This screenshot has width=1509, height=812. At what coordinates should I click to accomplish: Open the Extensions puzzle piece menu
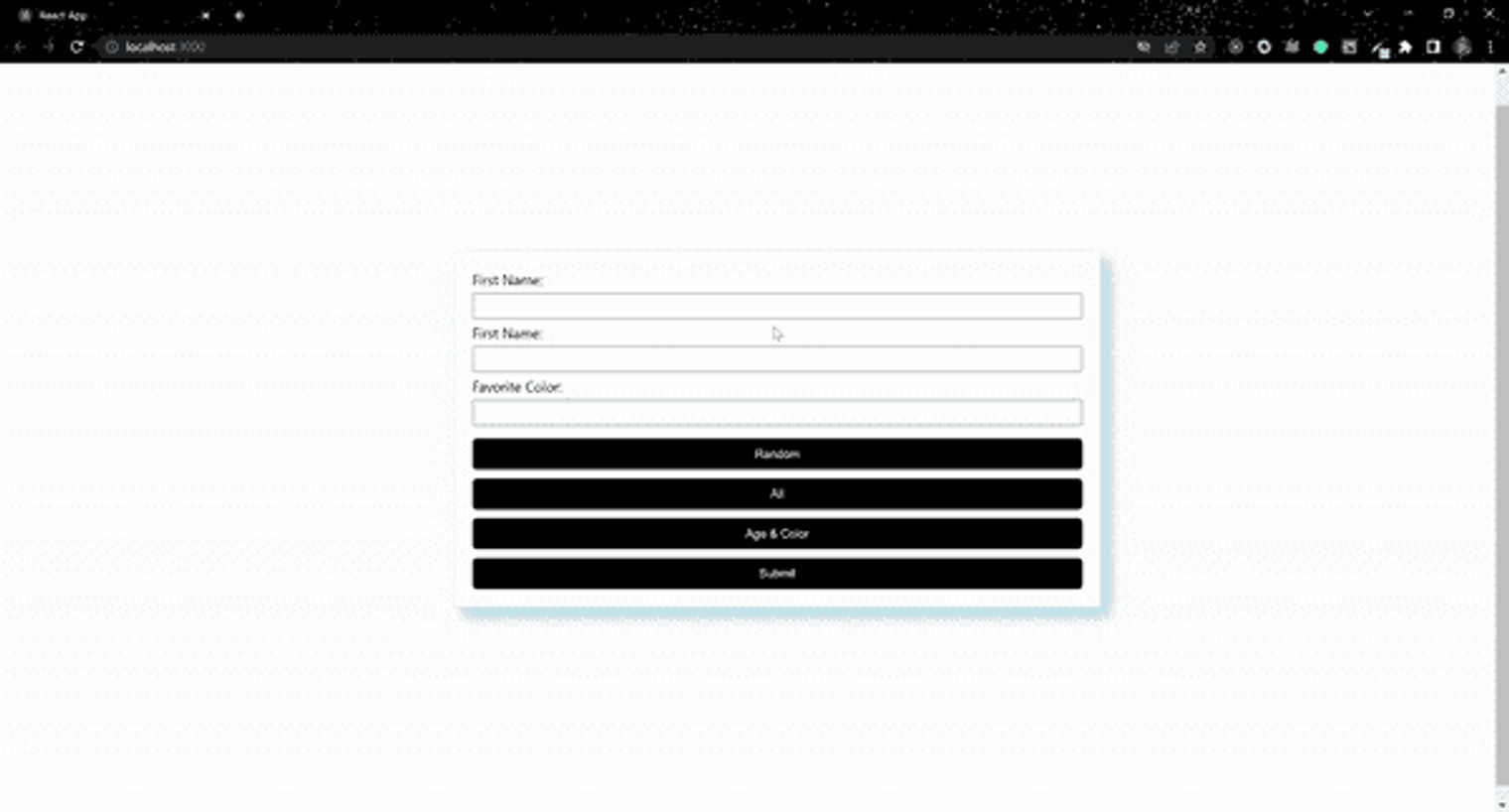coord(1405,47)
